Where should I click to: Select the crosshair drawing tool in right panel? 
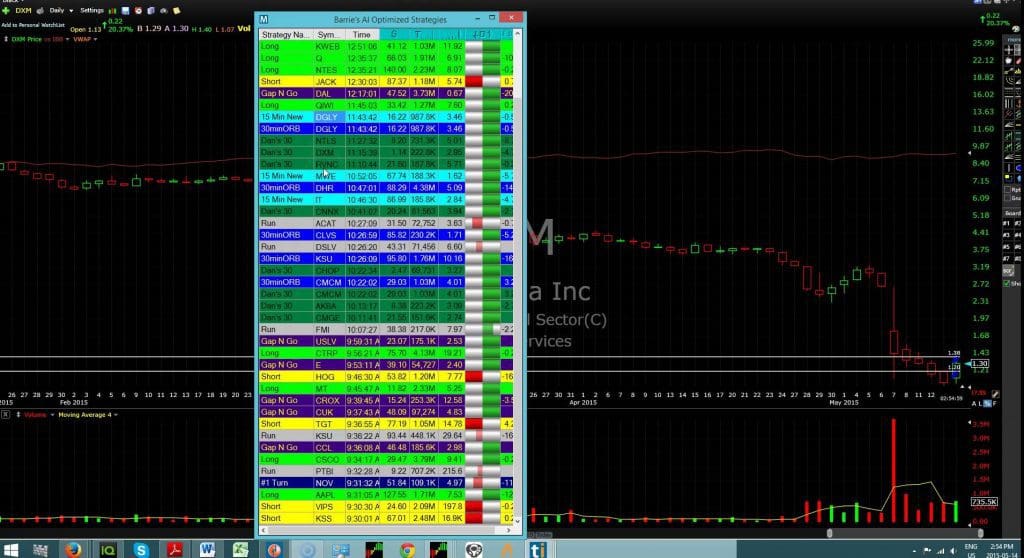pos(1008,50)
